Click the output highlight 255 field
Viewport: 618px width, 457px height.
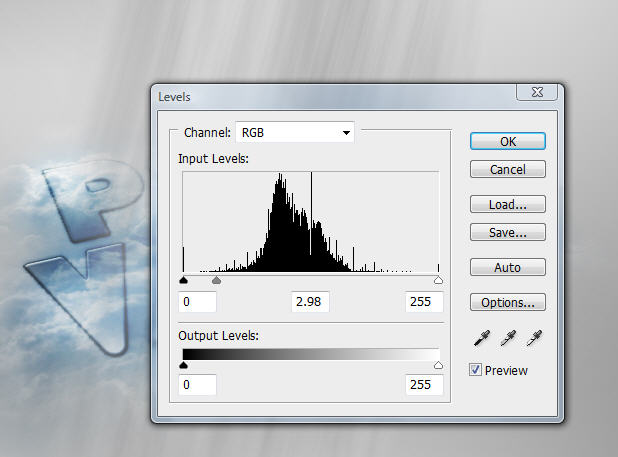[424, 385]
